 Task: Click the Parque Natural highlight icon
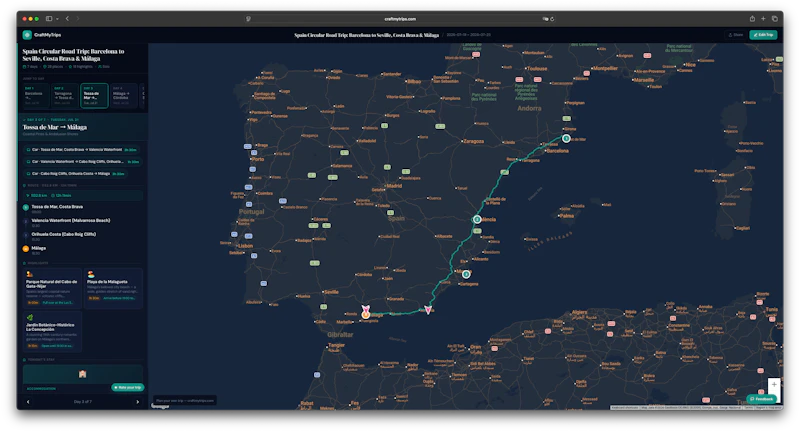click(30, 274)
